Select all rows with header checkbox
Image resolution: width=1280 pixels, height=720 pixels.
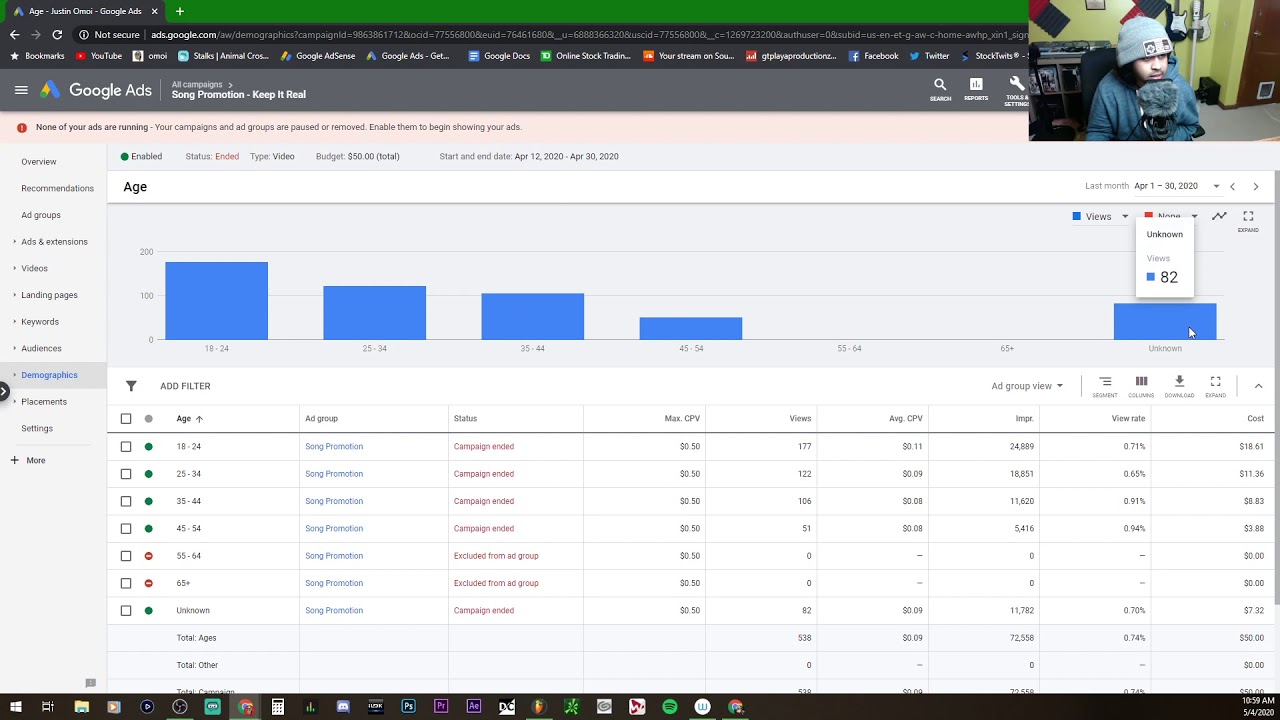[x=126, y=419]
